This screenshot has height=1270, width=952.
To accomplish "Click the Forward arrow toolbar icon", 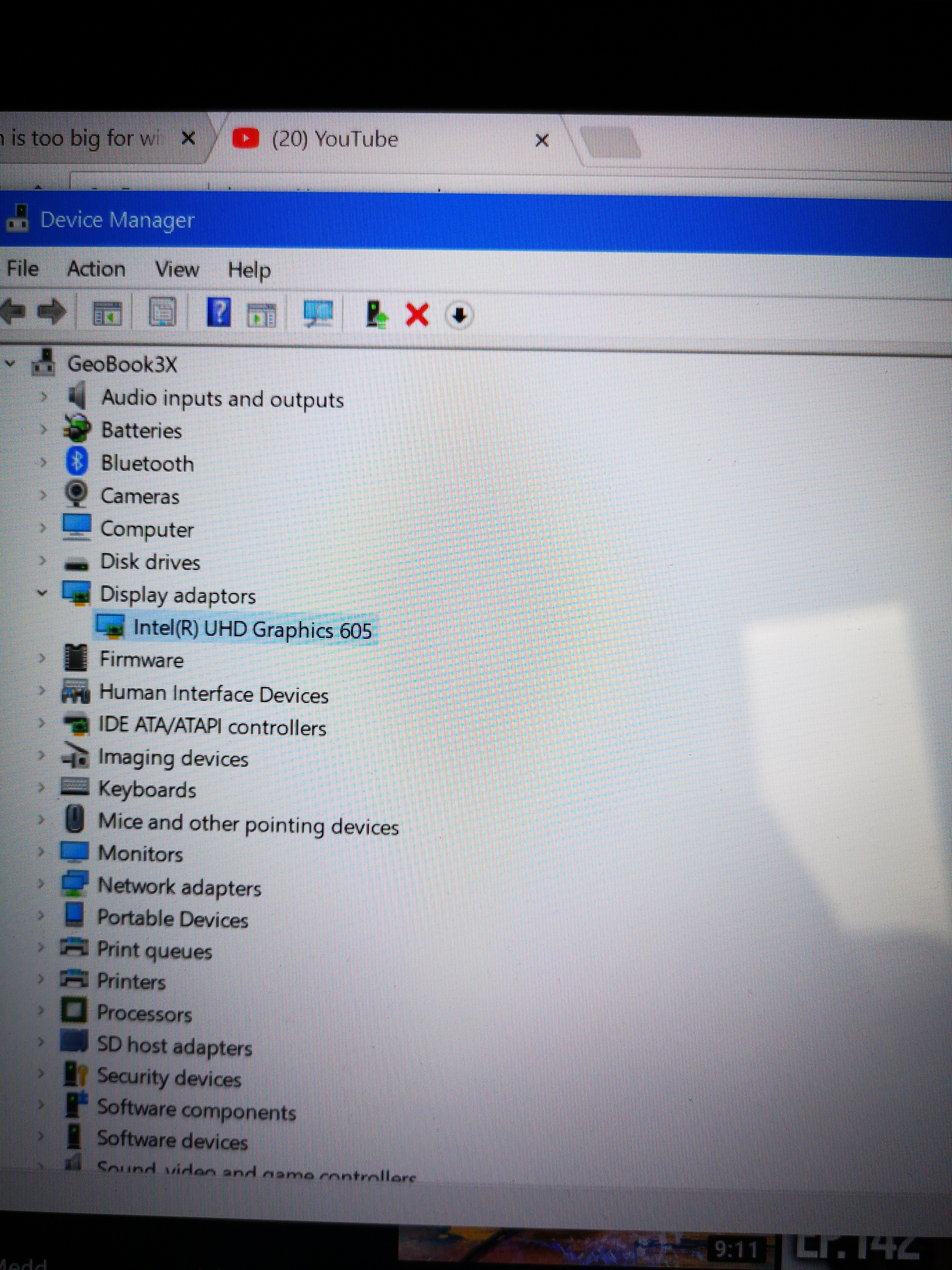I will point(52,312).
